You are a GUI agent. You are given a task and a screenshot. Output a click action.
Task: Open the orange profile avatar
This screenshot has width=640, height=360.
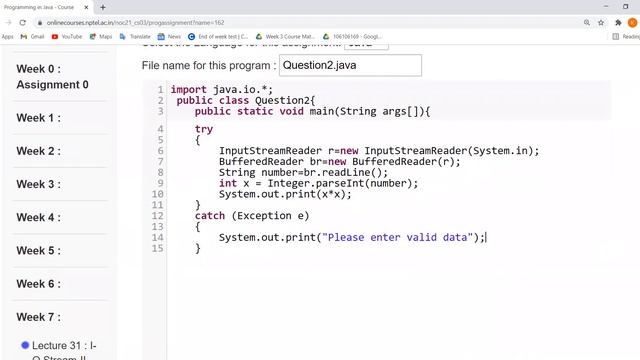click(633, 23)
